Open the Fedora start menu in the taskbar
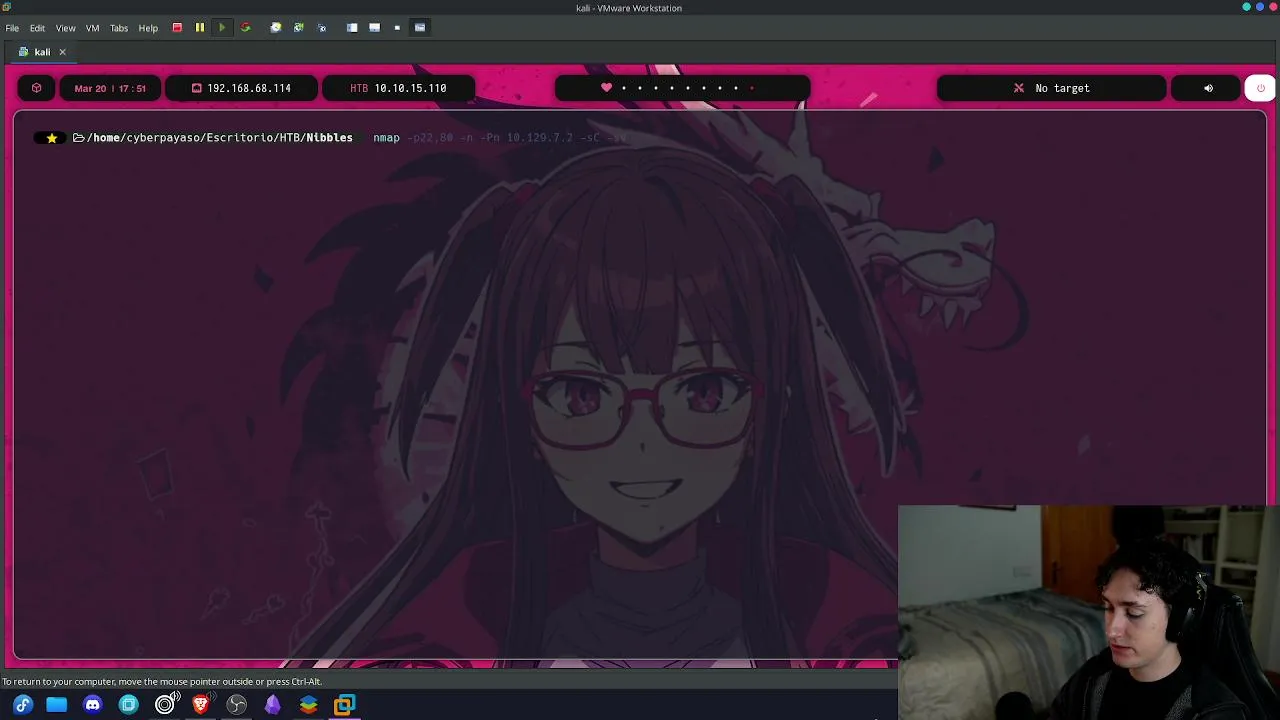Viewport: 1280px width, 720px height. [23, 705]
